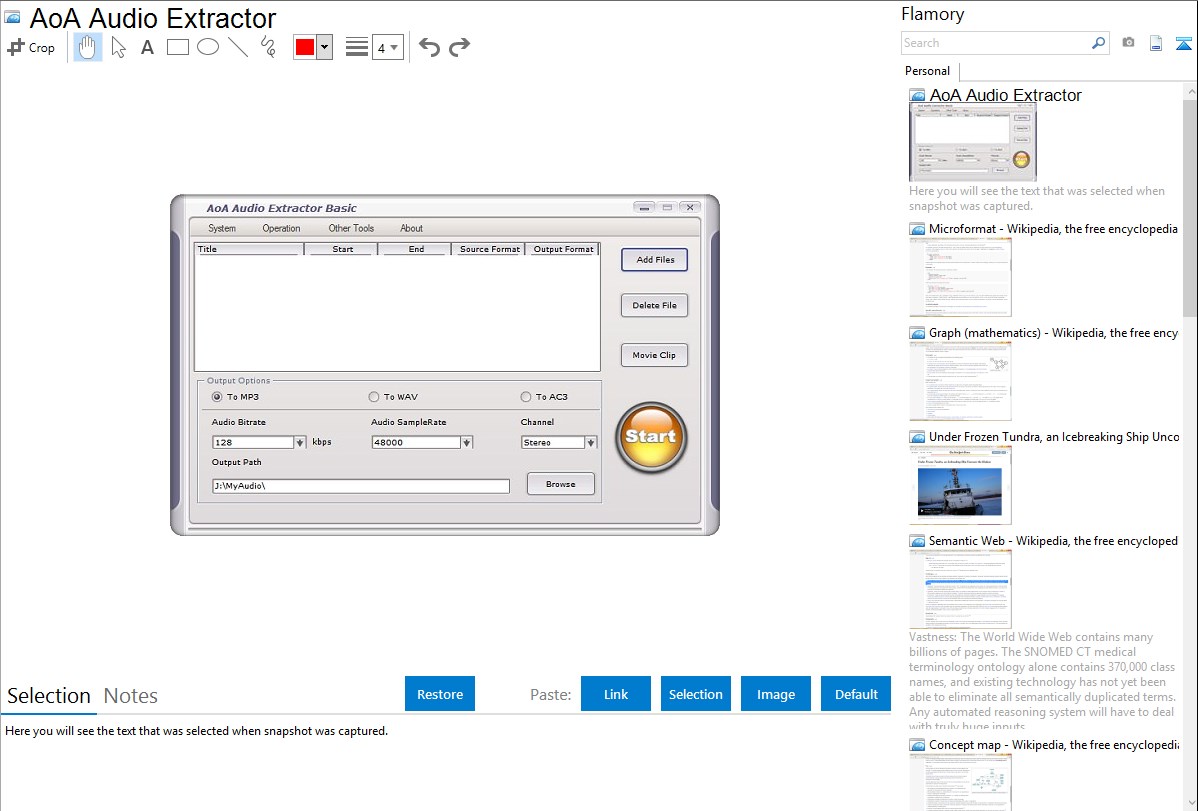Click the Source Format column header

(489, 249)
